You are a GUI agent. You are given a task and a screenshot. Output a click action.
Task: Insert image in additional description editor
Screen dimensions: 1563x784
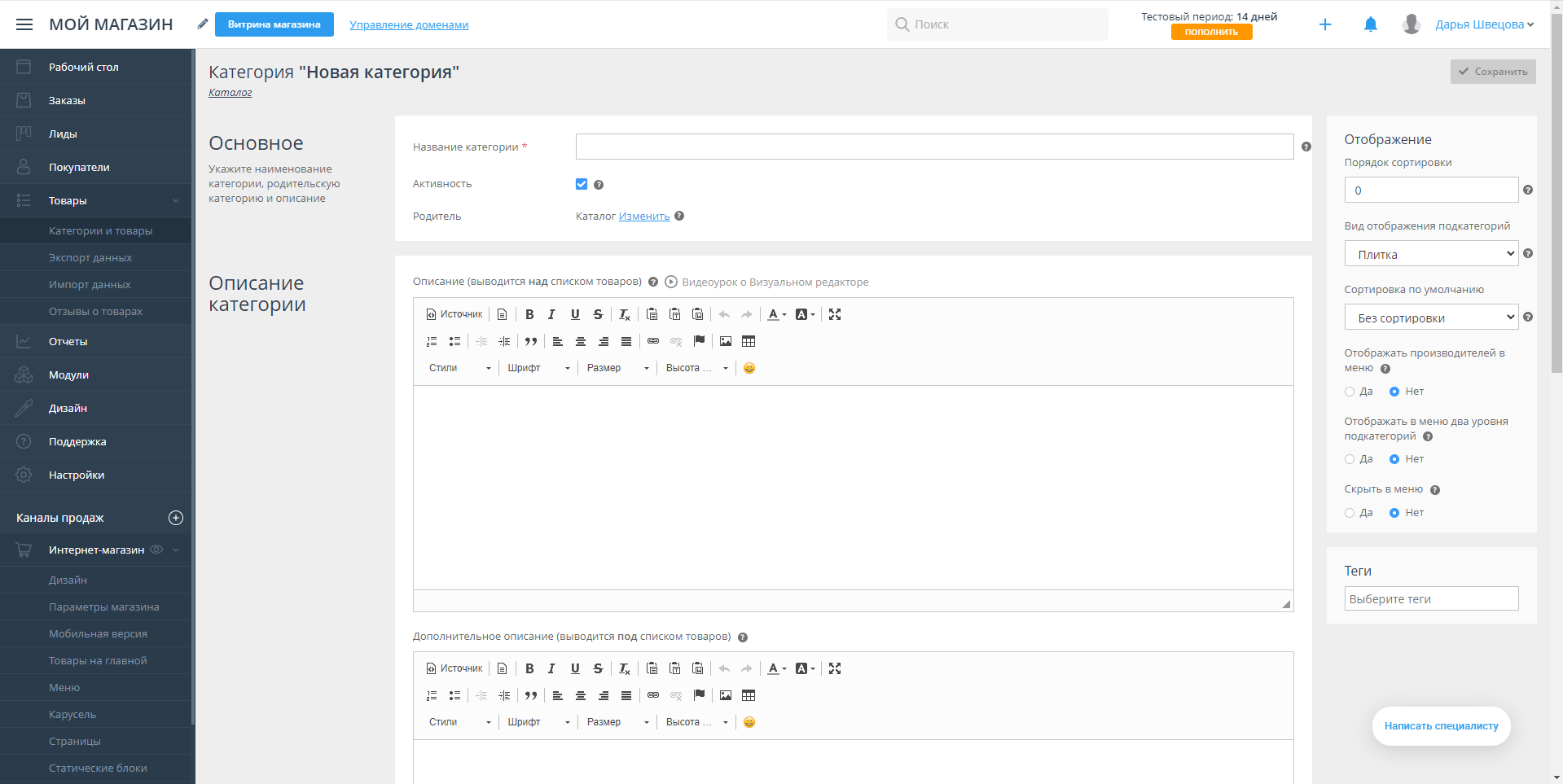pos(726,695)
